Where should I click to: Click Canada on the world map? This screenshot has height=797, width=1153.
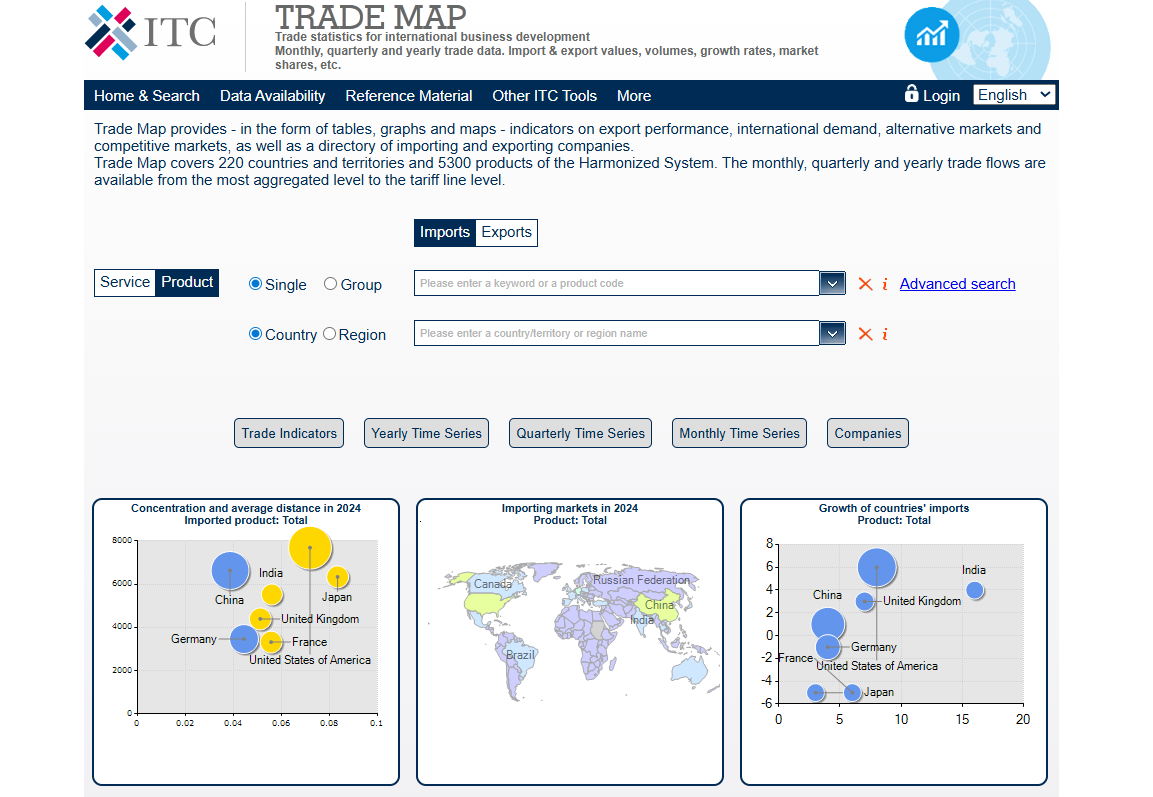pos(492,584)
